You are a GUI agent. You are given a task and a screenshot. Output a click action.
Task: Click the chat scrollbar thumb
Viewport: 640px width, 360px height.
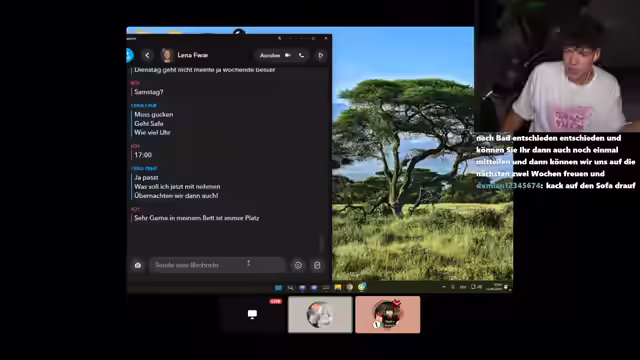coord(322,244)
